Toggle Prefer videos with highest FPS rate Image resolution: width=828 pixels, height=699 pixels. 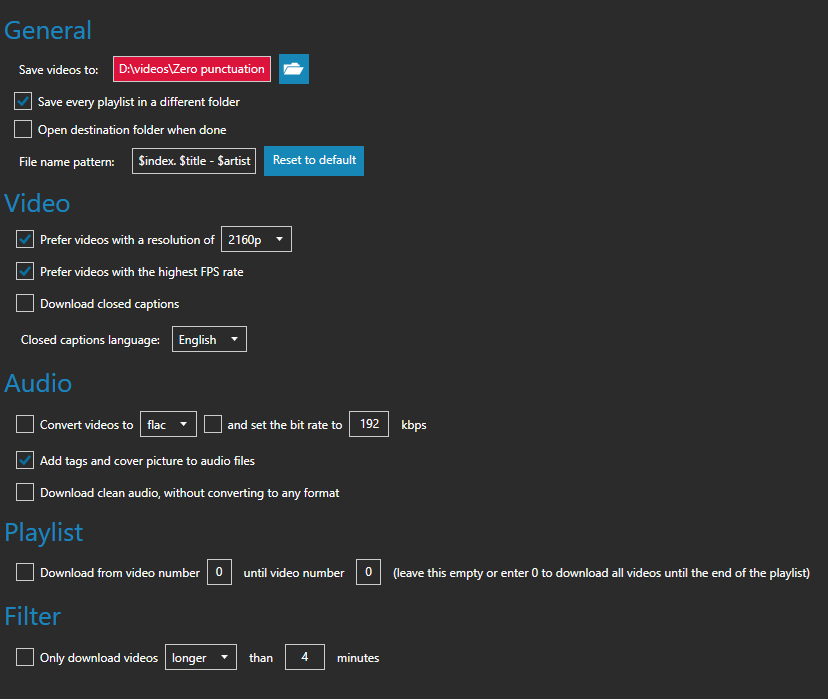point(25,271)
